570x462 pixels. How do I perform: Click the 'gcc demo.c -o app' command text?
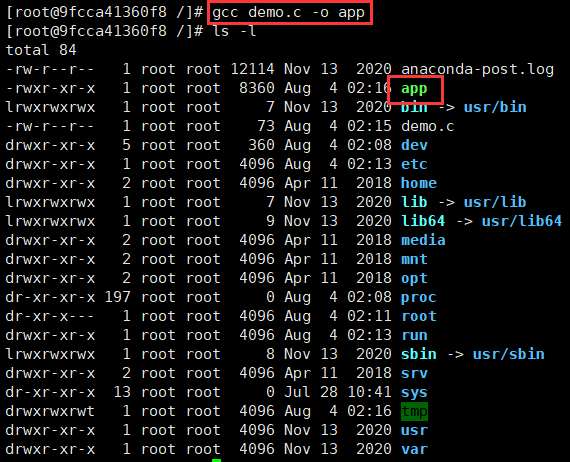(288, 13)
